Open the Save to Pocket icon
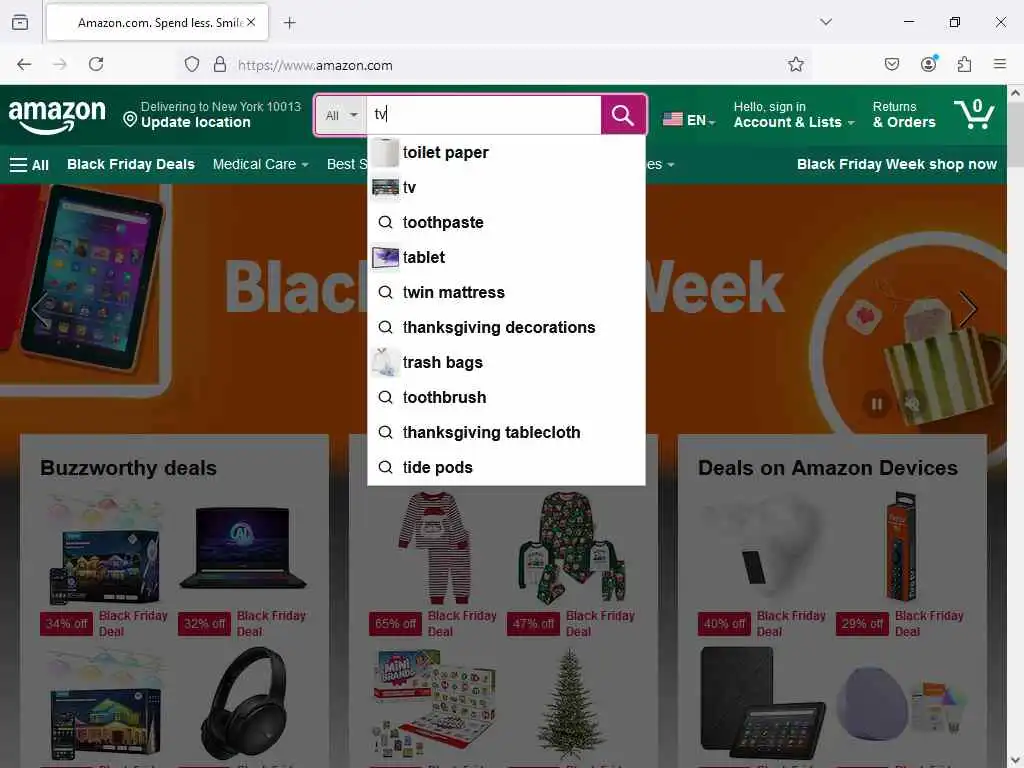 pyautogui.click(x=891, y=64)
